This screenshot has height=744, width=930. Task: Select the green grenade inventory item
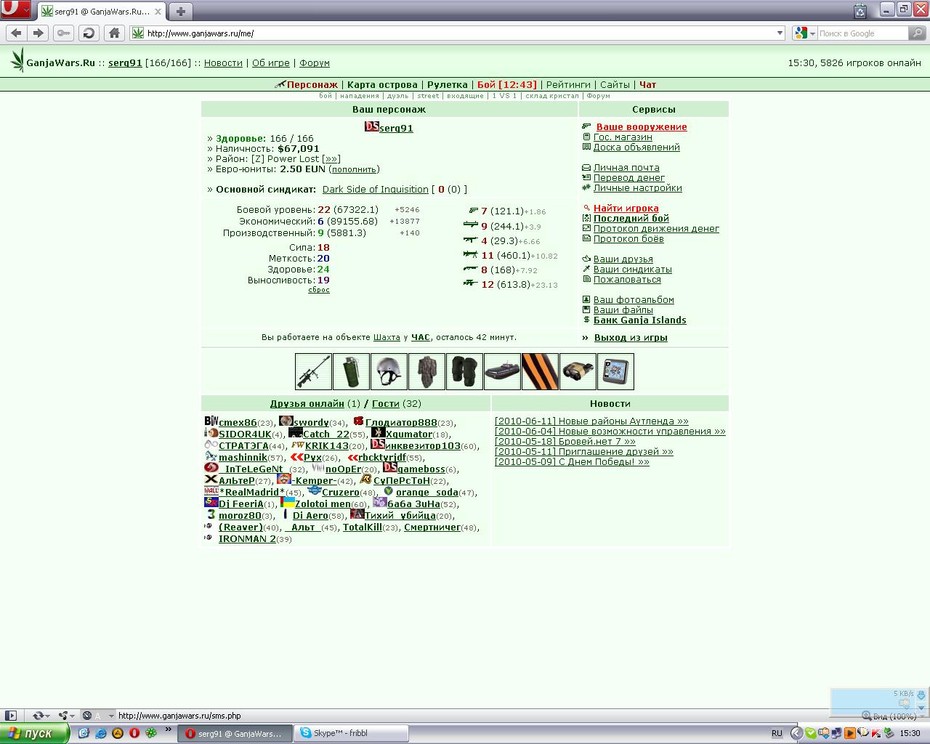tap(351, 371)
